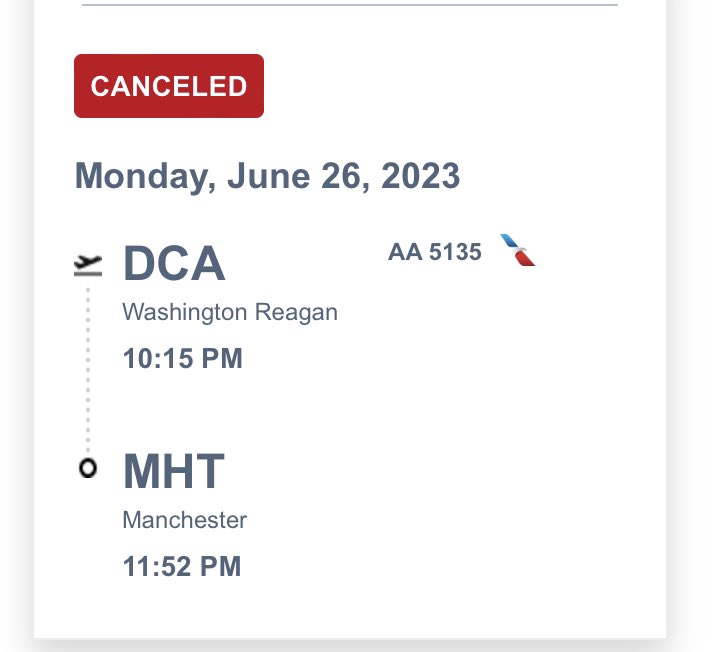
Task: Select flight number AA 5135
Action: click(435, 252)
